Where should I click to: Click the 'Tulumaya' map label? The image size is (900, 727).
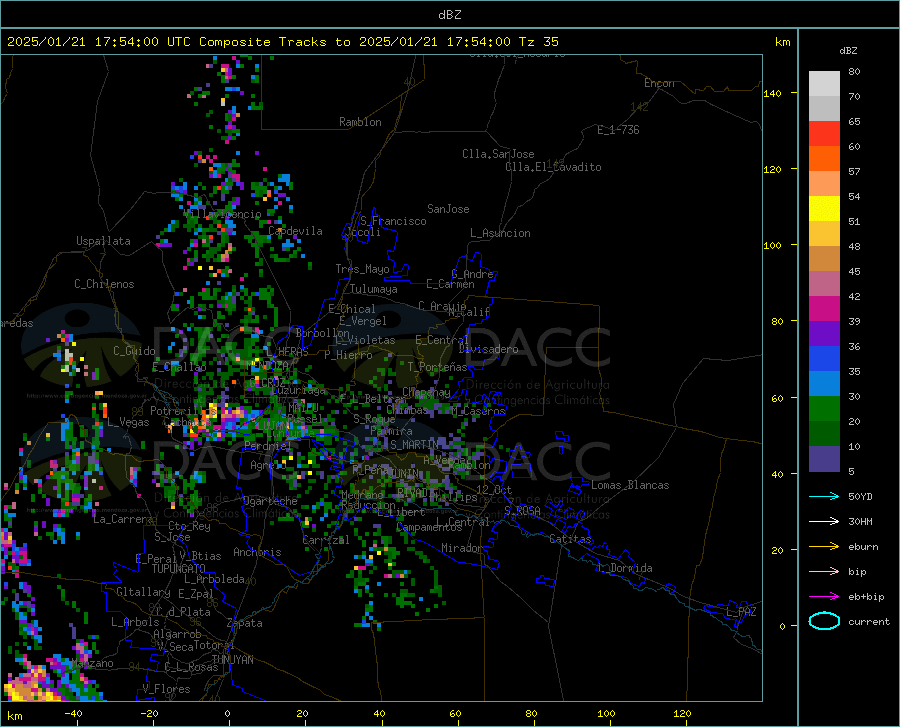click(373, 289)
